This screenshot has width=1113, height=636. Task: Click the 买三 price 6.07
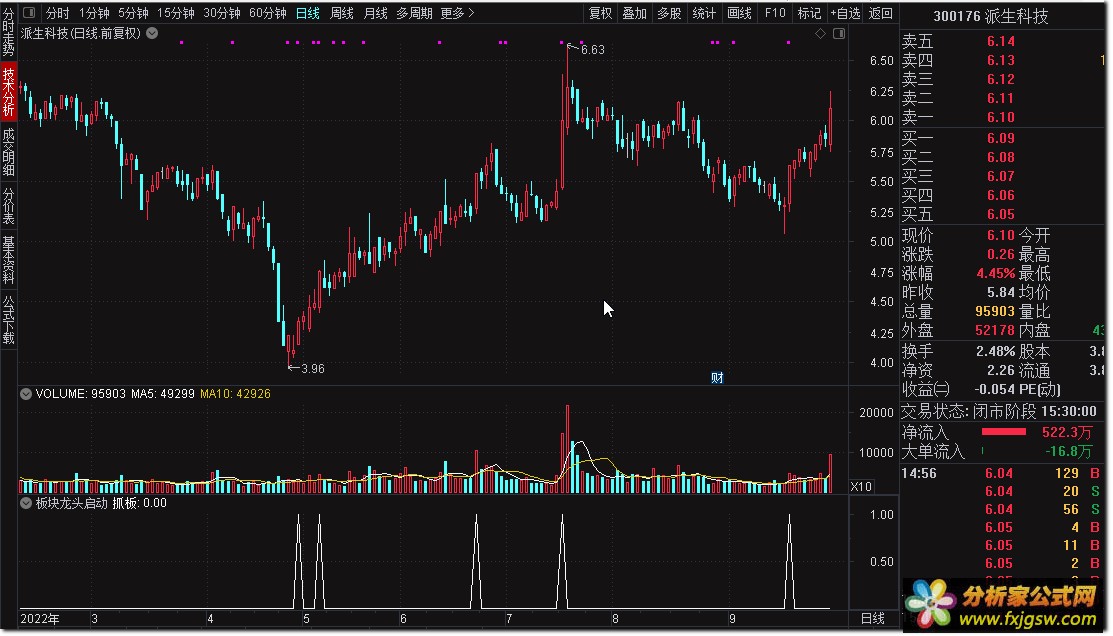1001,176
